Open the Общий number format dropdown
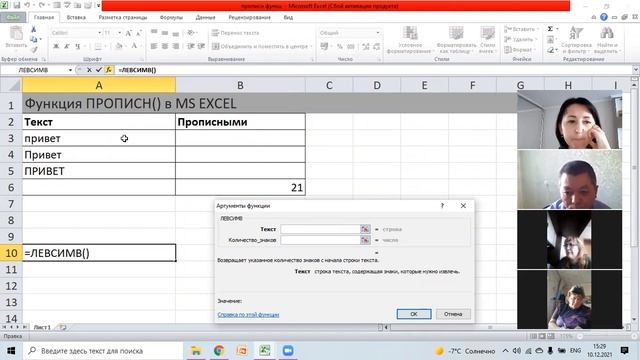 click(378, 33)
